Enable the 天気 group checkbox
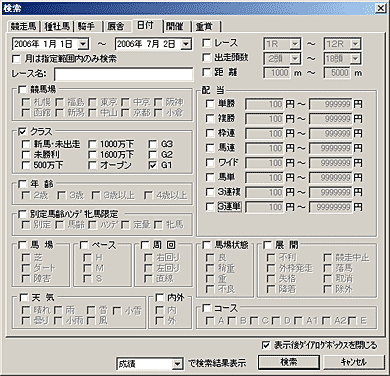The width and height of the screenshot is (390, 376). click(24, 297)
